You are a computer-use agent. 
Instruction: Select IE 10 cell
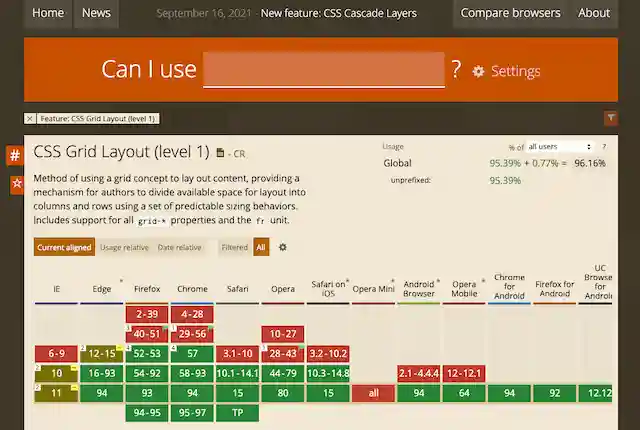pos(56,373)
